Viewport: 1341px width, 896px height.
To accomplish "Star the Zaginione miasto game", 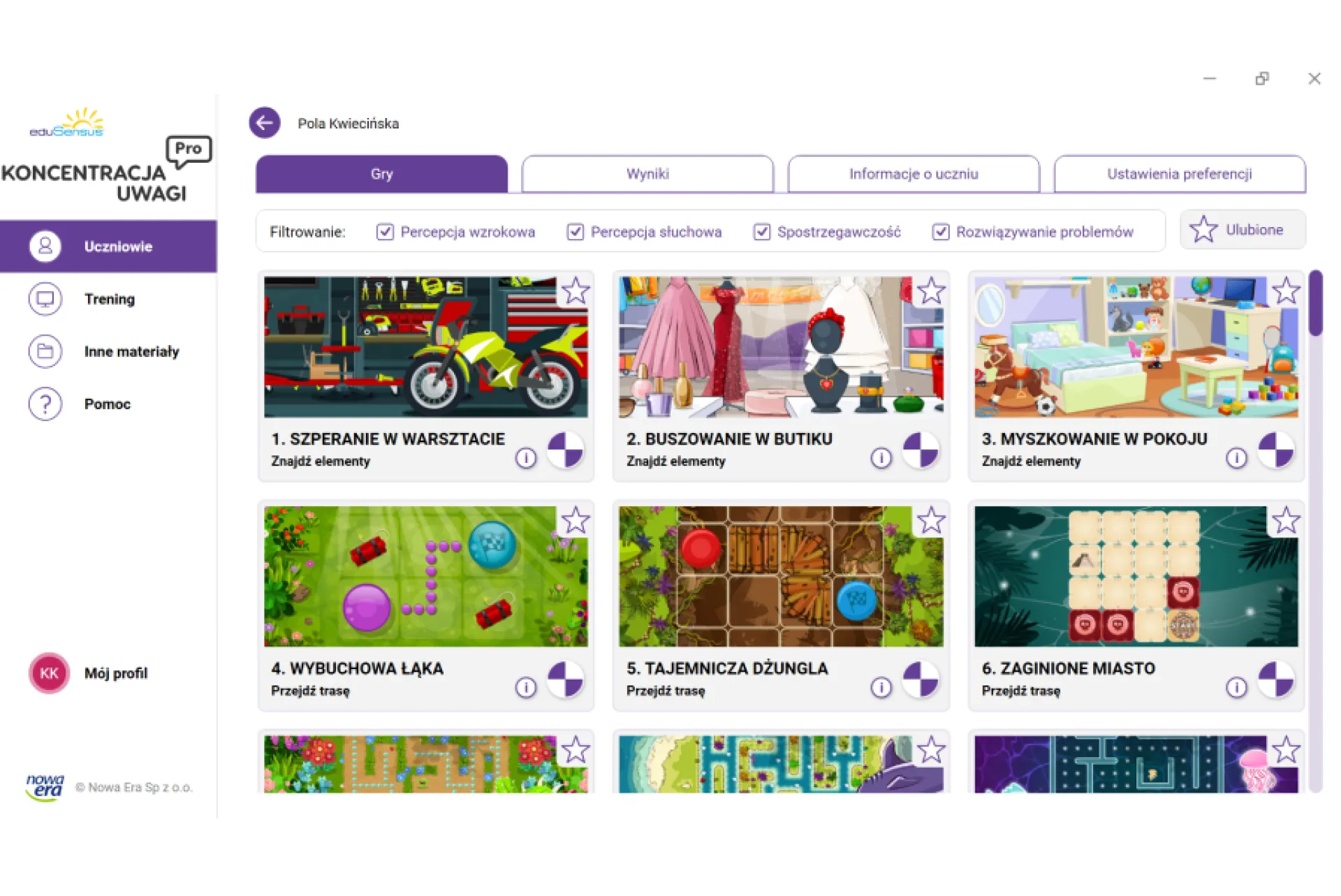I will [1286, 521].
